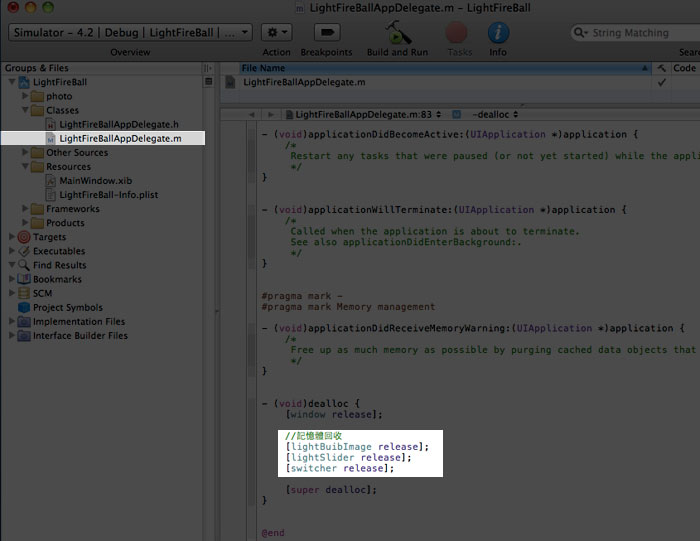700x541 pixels.
Task: Open the LightFireBallAppDelegate.m:83 file popup
Action: pos(363,115)
